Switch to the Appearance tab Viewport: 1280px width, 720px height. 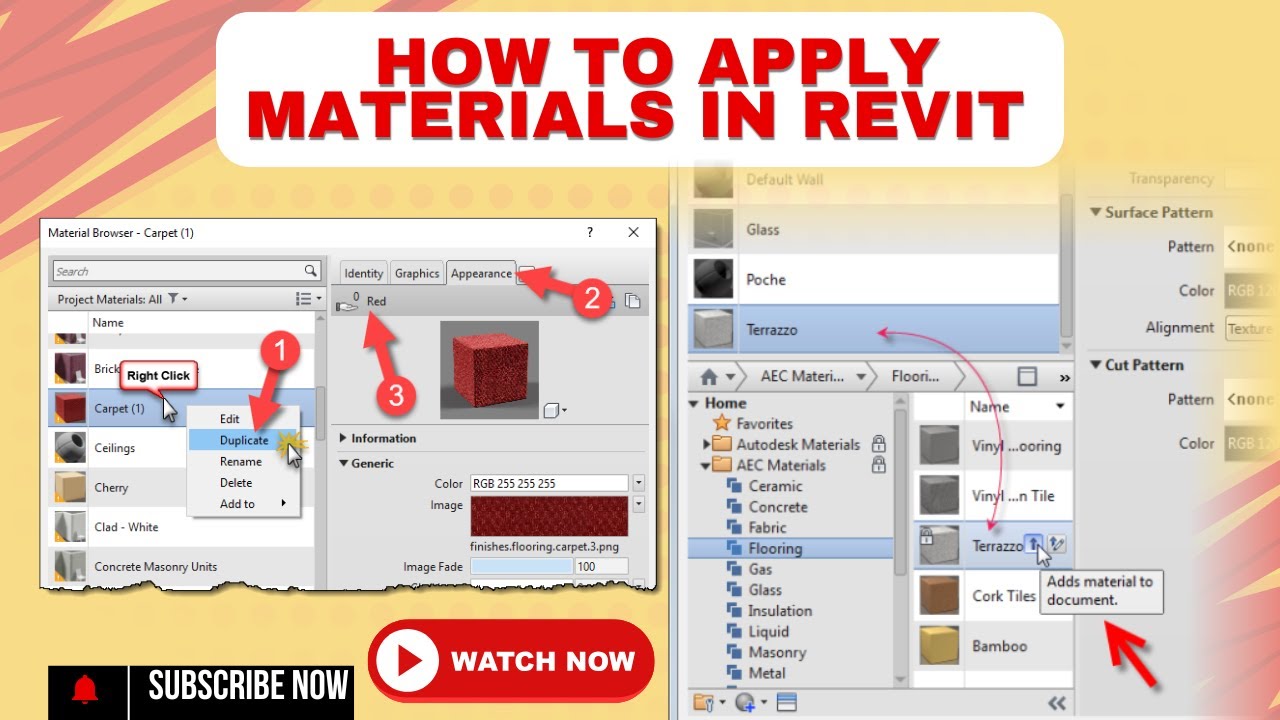481,273
